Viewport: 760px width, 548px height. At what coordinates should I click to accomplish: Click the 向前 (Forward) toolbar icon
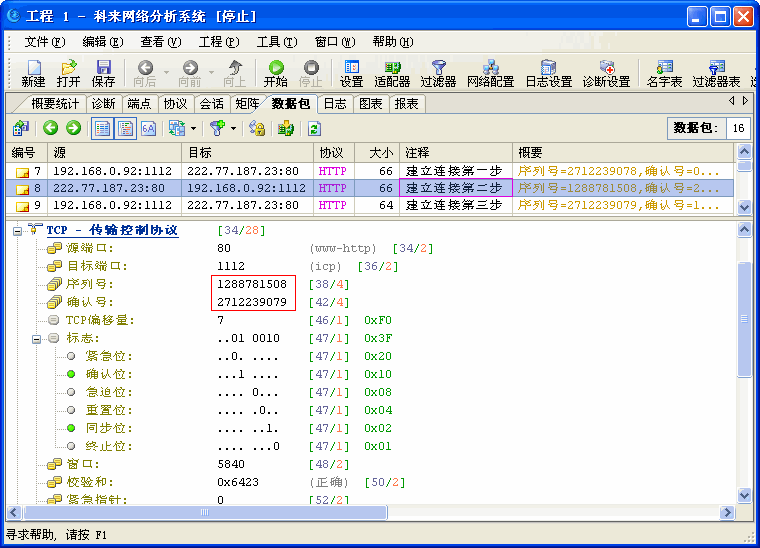point(190,73)
